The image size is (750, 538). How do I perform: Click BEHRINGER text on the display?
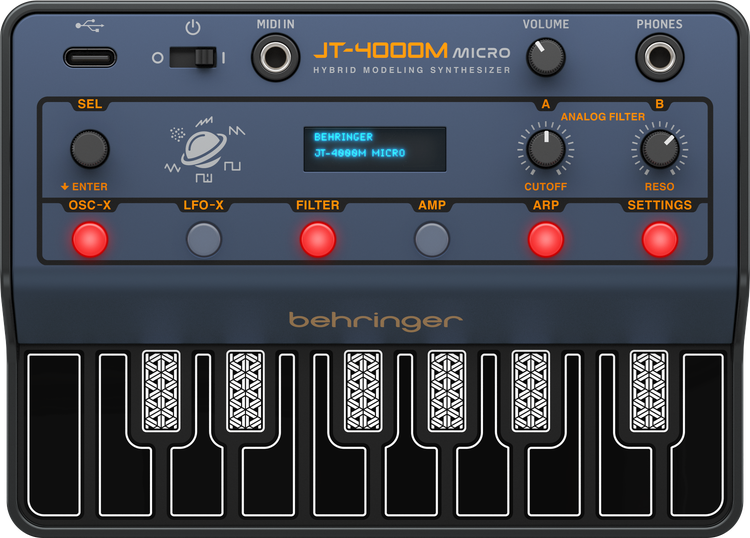343,137
